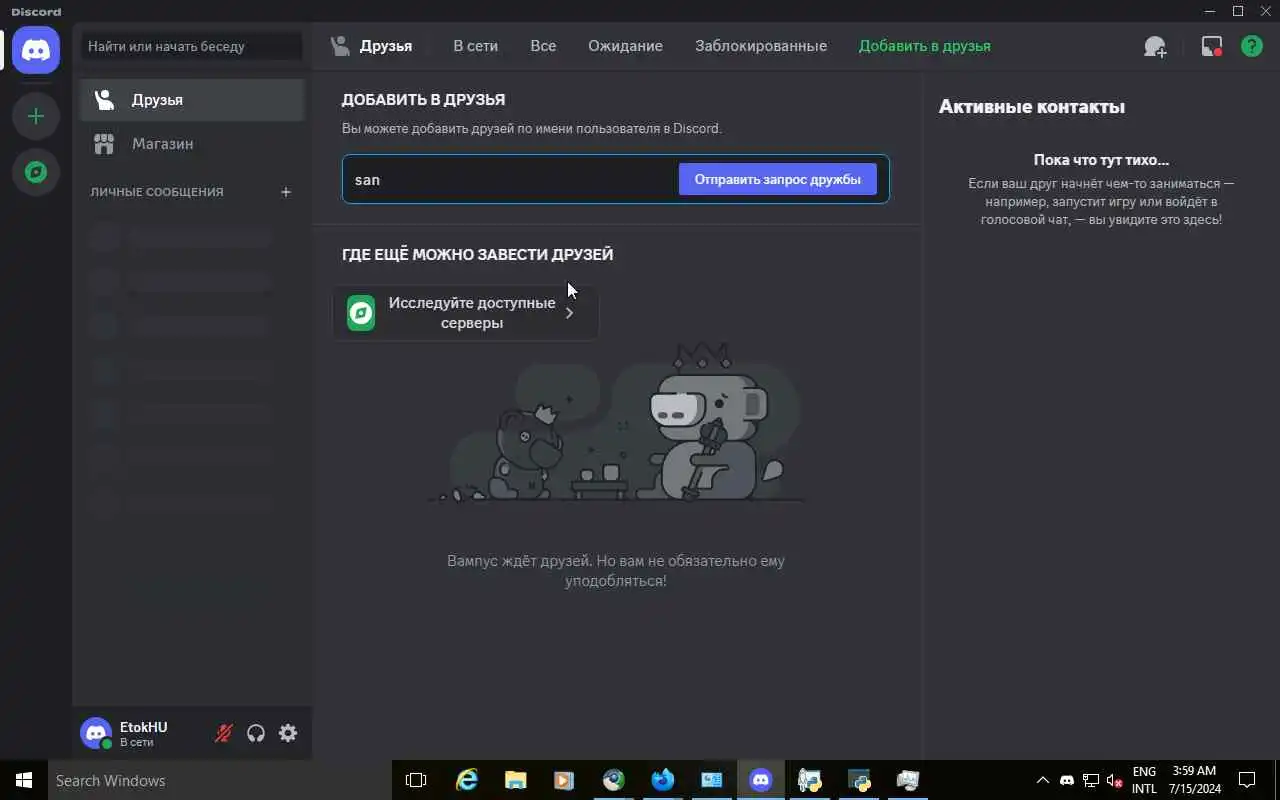Screen dimensions: 1280x800
Task: Toggle microphone mute in user panel
Action: 224,733
